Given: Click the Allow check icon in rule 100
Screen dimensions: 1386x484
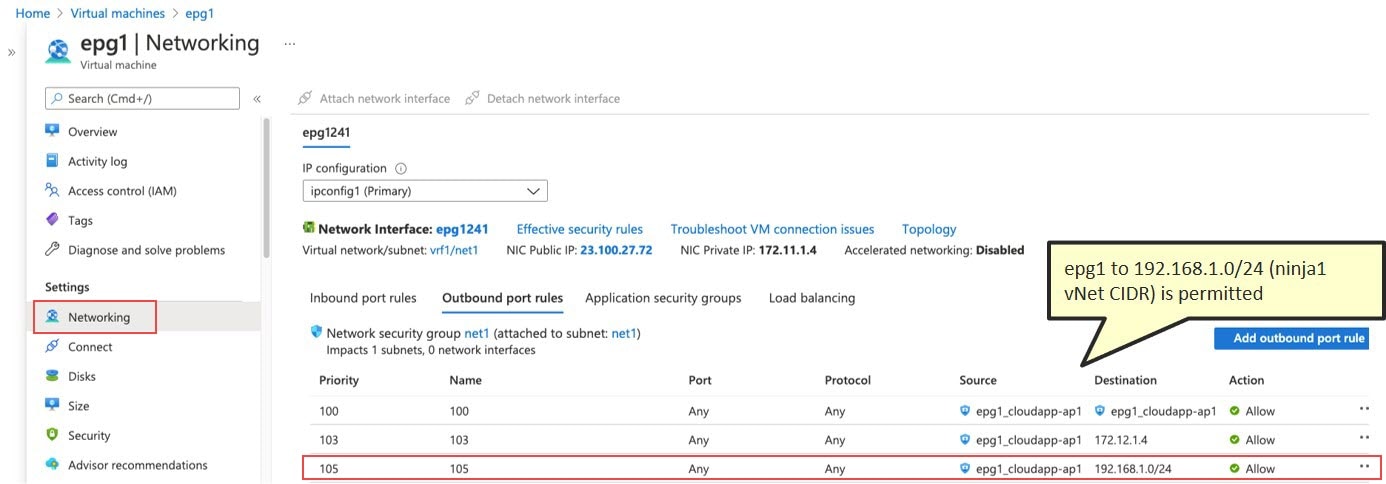Looking at the screenshot, I should [1234, 411].
